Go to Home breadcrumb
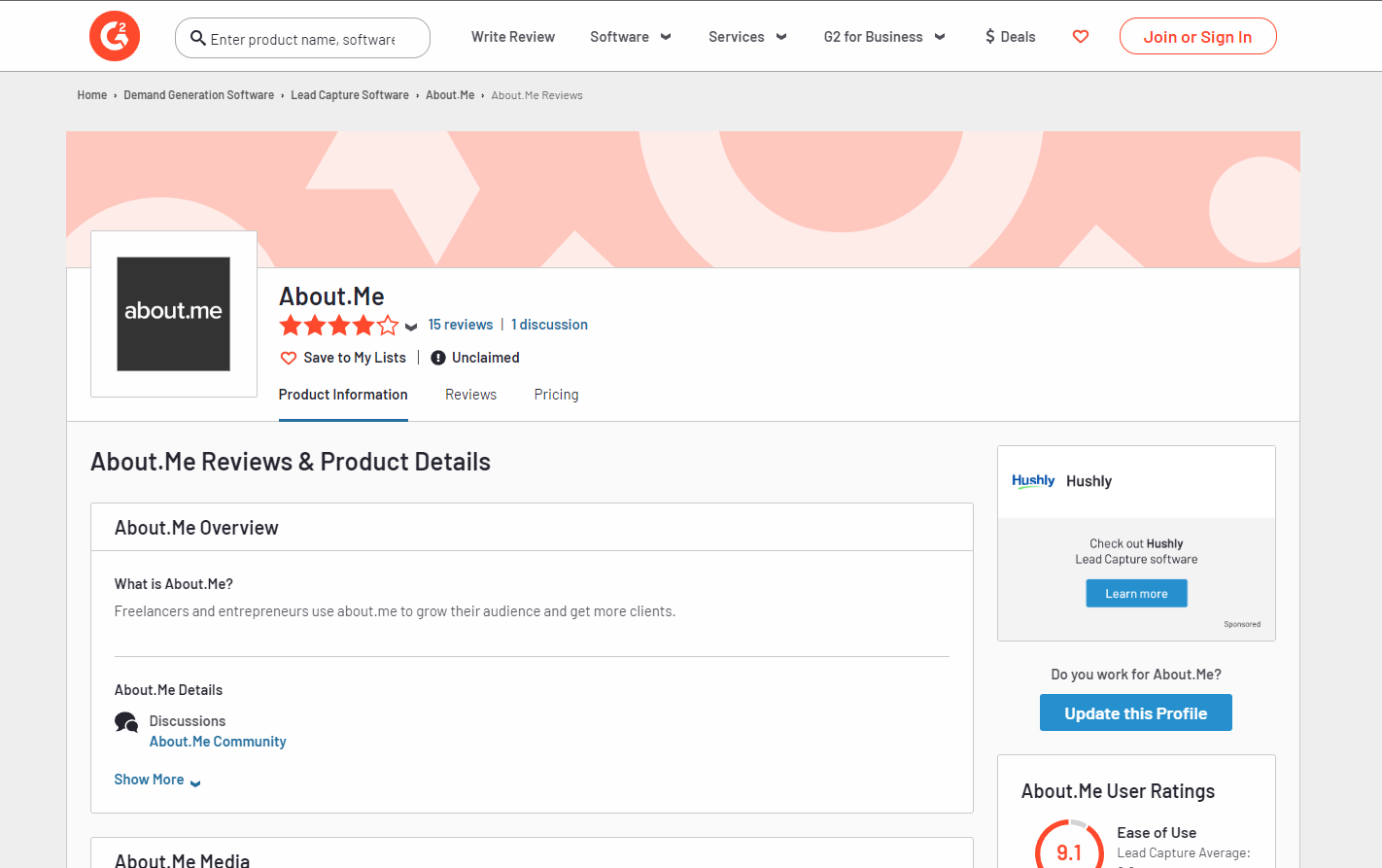The height and width of the screenshot is (868, 1382). coord(92,95)
